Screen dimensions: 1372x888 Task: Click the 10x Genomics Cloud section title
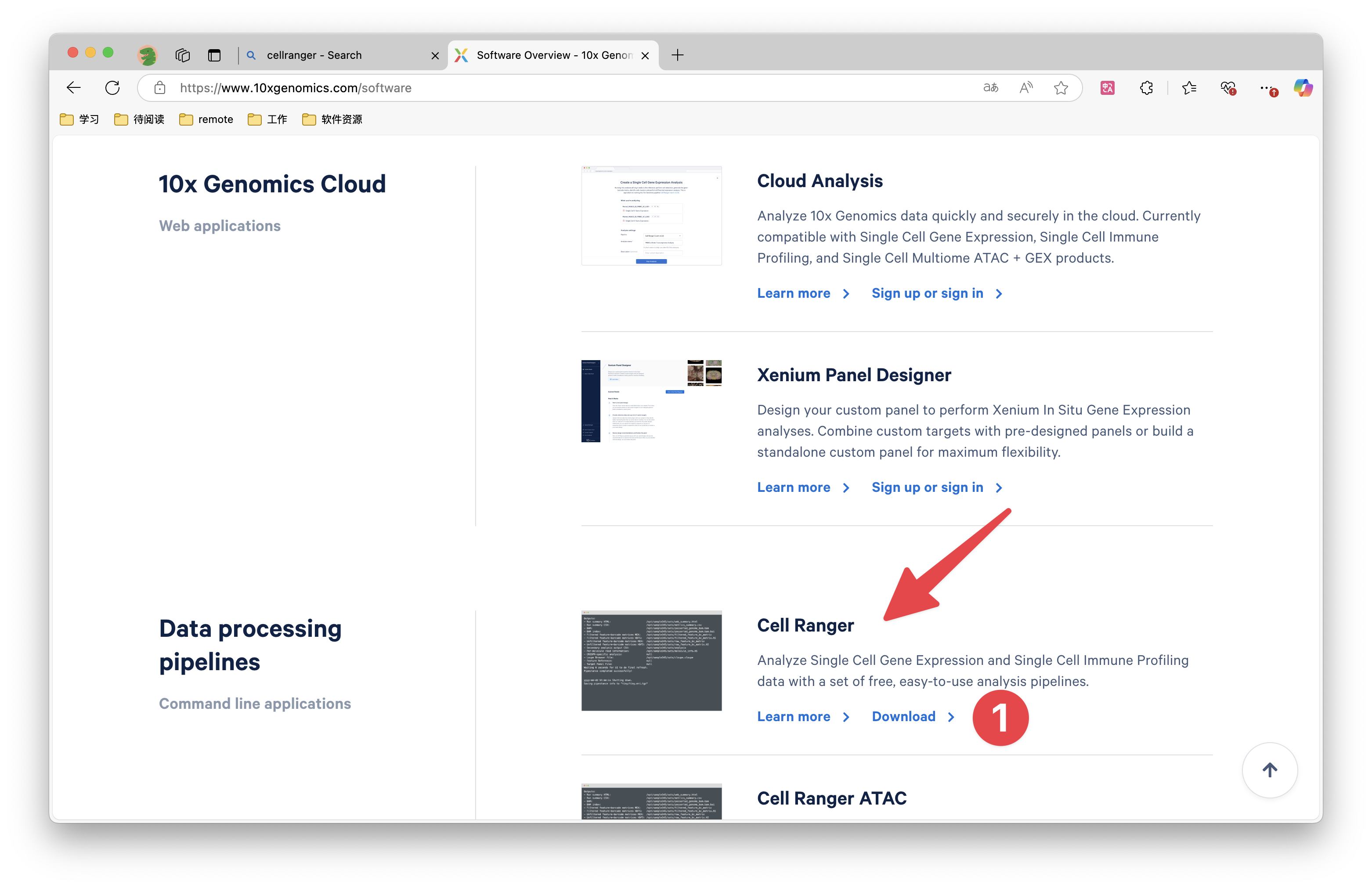point(272,184)
